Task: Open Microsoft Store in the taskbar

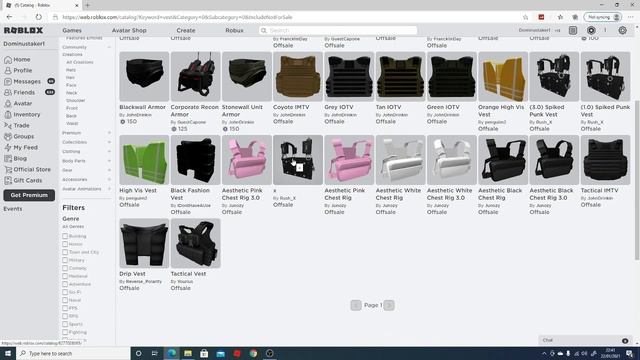Action: [204, 353]
